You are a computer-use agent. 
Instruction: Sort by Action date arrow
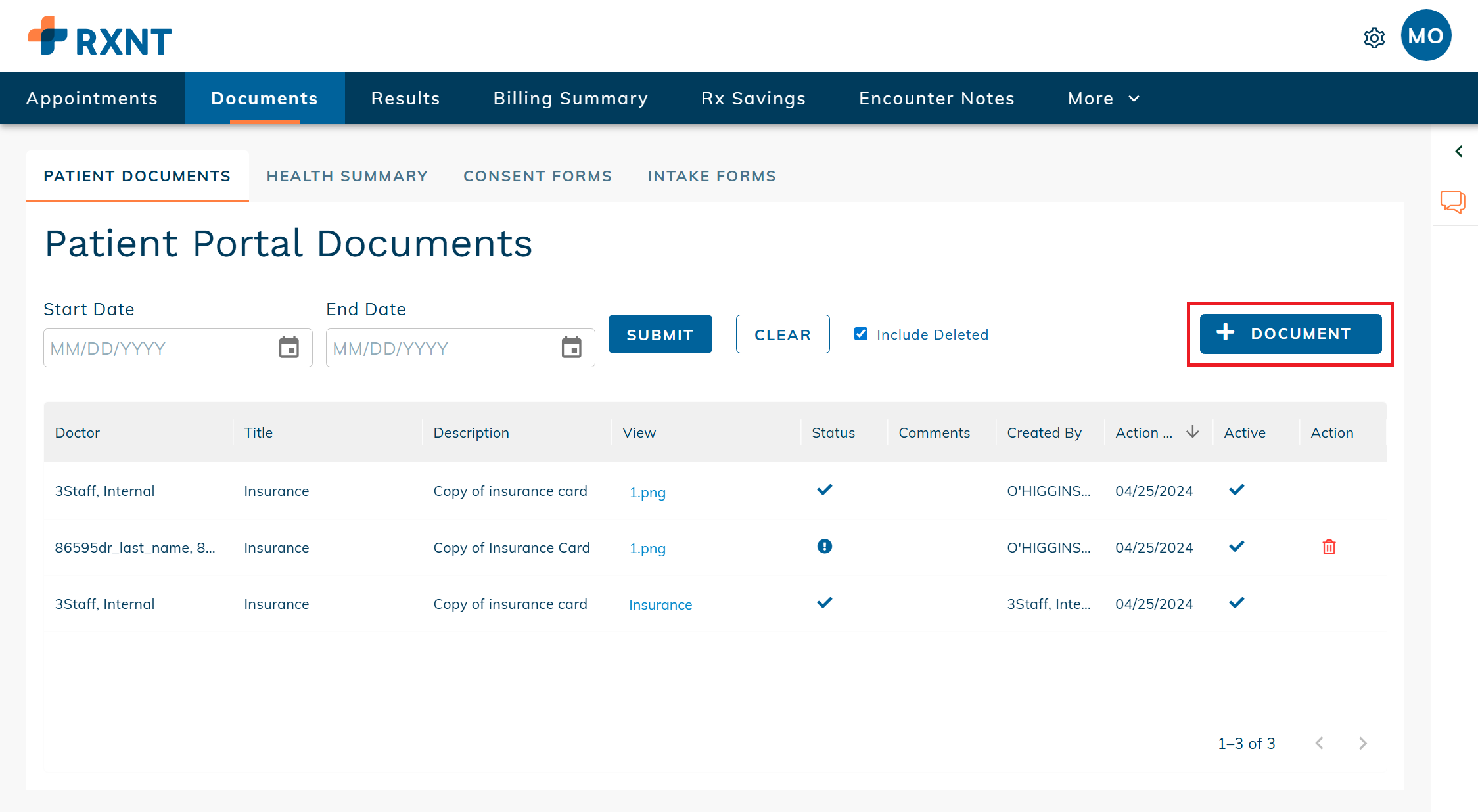[x=1192, y=432]
